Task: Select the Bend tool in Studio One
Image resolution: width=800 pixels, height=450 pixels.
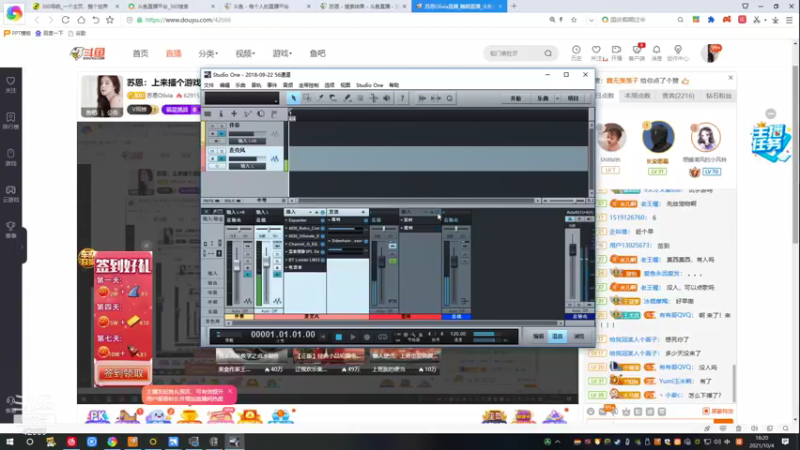Action: point(373,98)
